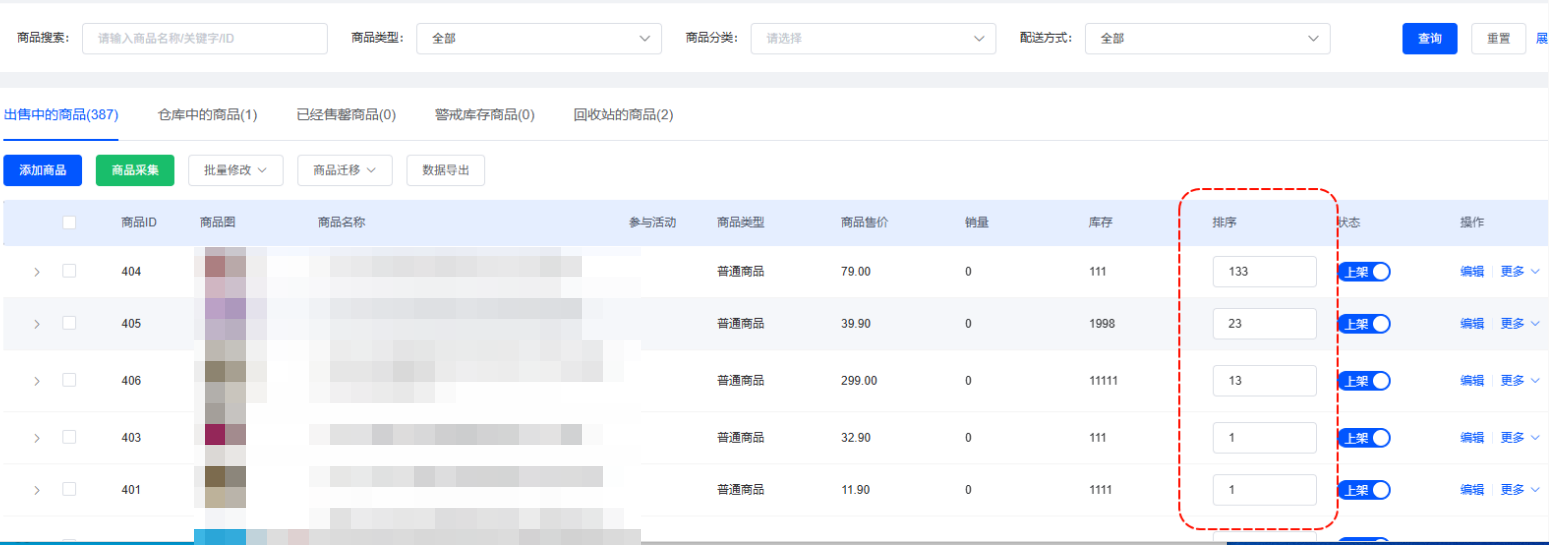Click the 添加商品 button
Image resolution: width=1549 pixels, height=545 pixels.
point(43,170)
